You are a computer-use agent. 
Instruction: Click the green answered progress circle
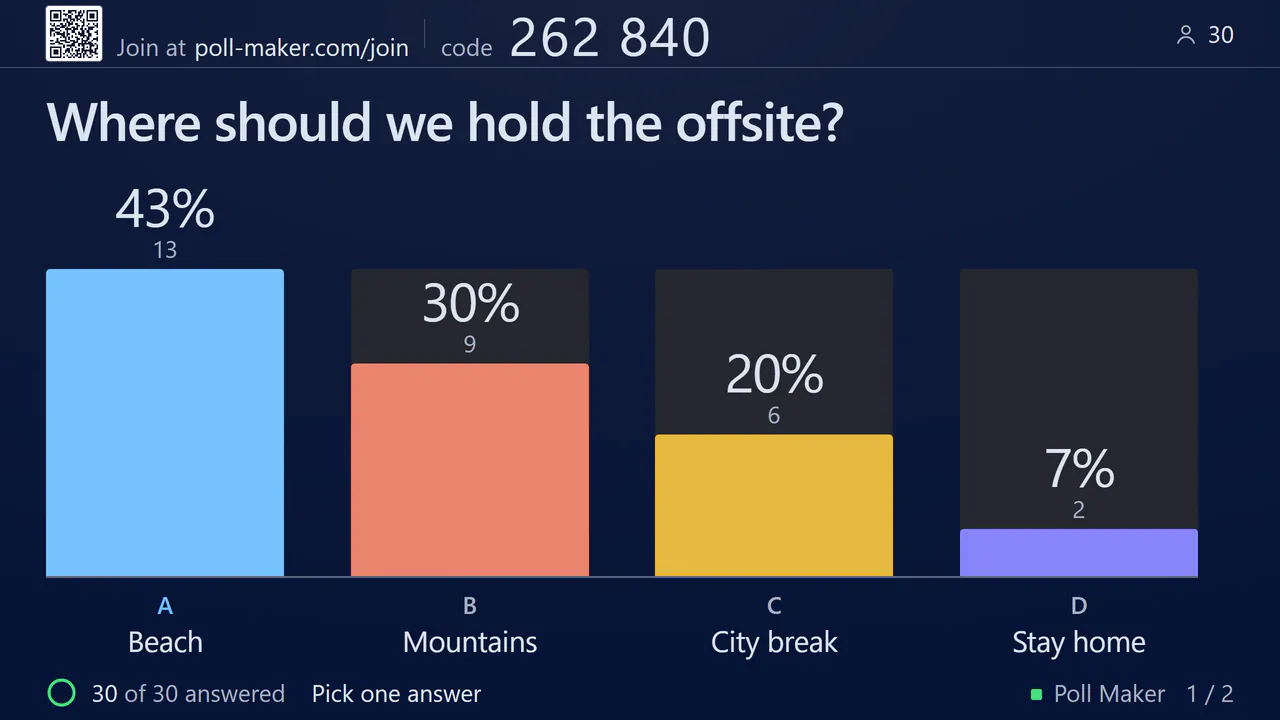click(62, 693)
